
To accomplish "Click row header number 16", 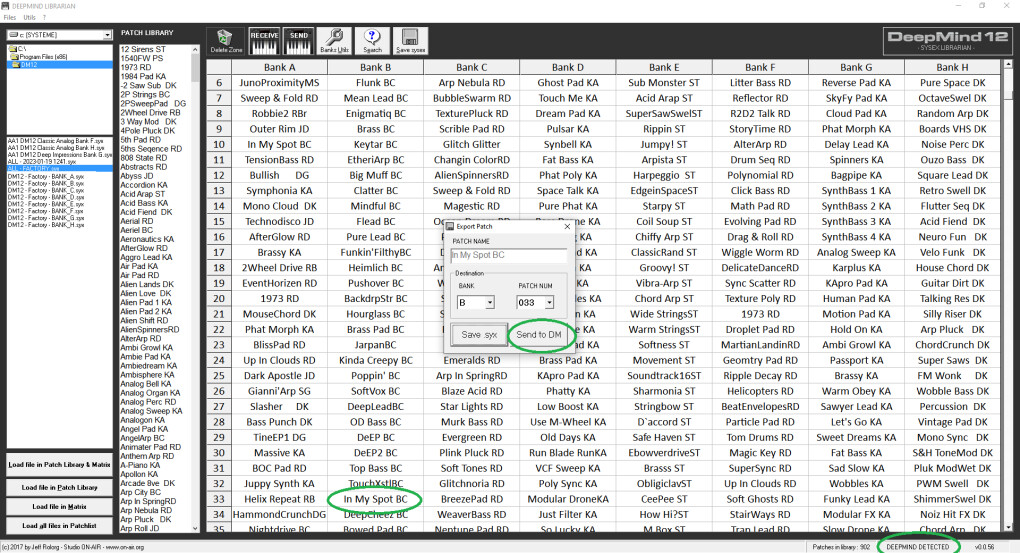I will 219,237.
